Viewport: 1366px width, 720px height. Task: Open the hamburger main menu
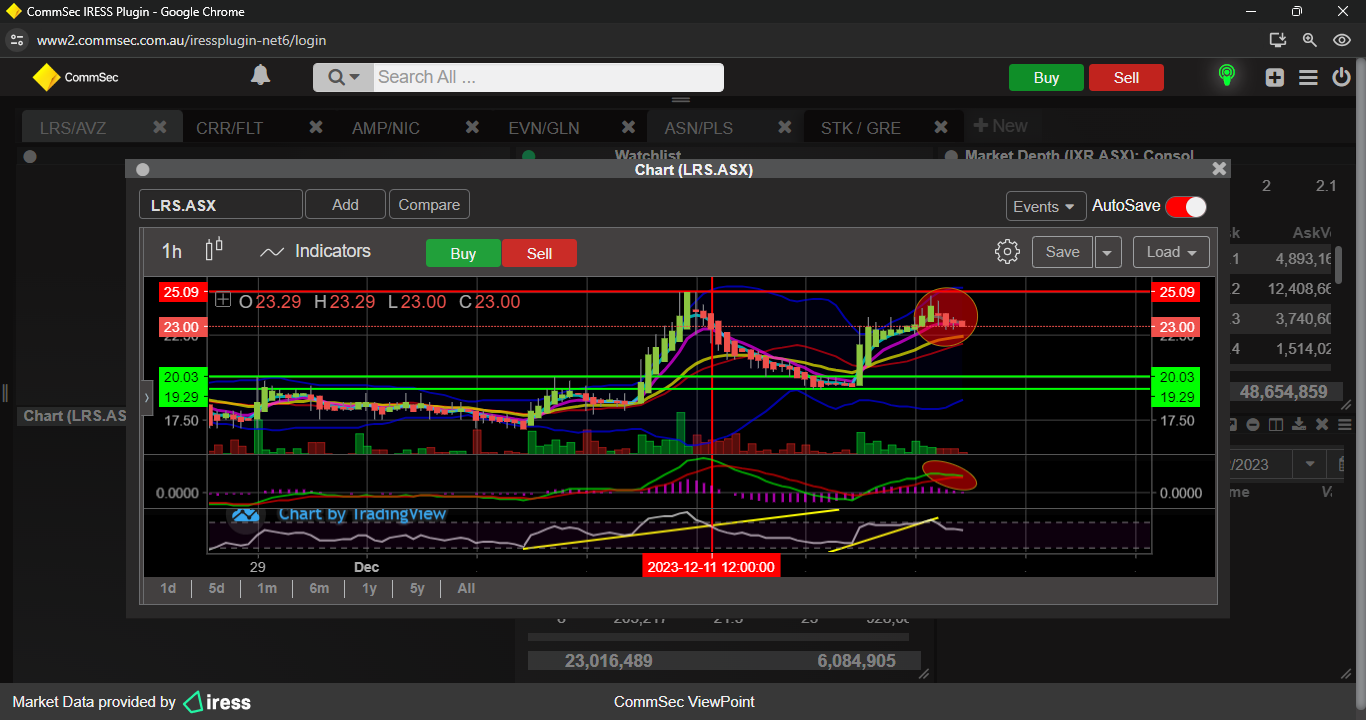coord(1308,77)
